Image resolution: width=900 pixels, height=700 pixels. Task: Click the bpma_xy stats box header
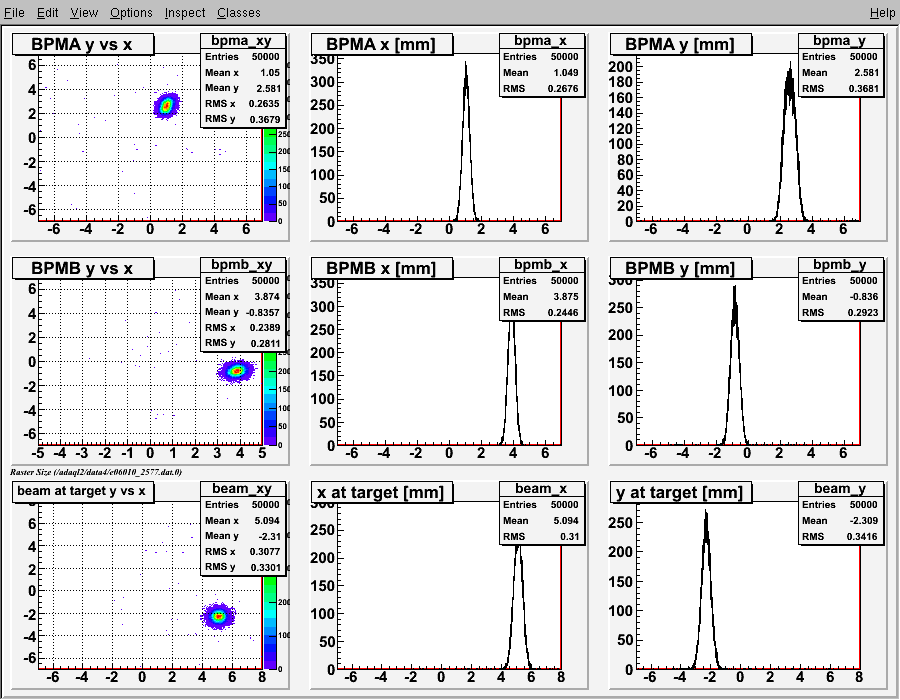point(243,41)
